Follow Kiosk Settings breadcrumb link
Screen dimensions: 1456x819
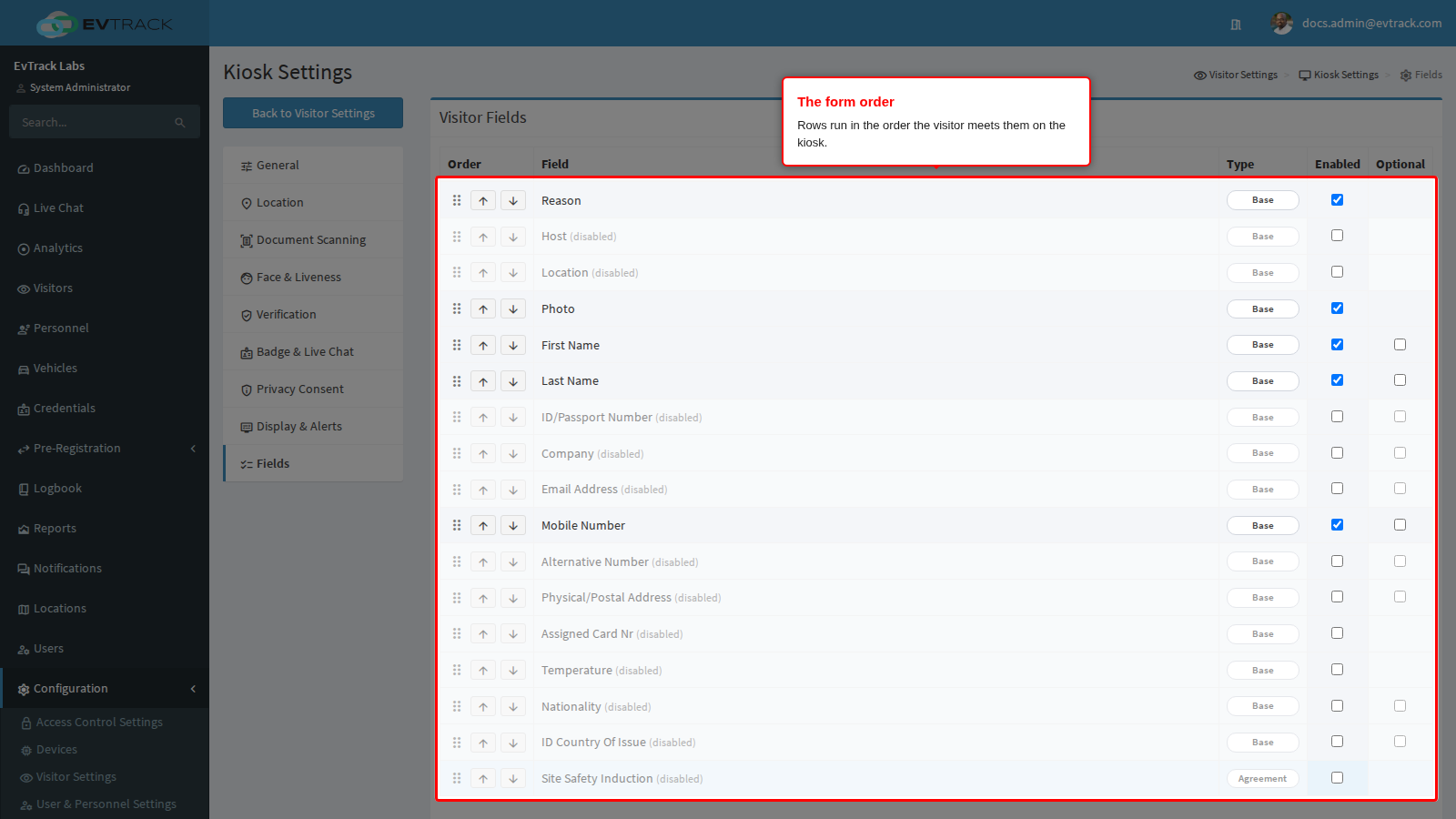(x=1339, y=75)
